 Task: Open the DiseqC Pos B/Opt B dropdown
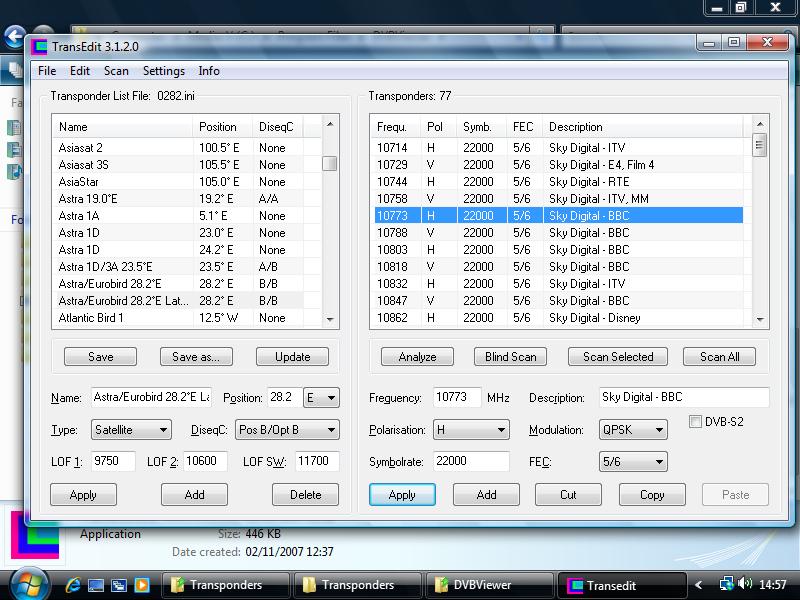click(287, 430)
